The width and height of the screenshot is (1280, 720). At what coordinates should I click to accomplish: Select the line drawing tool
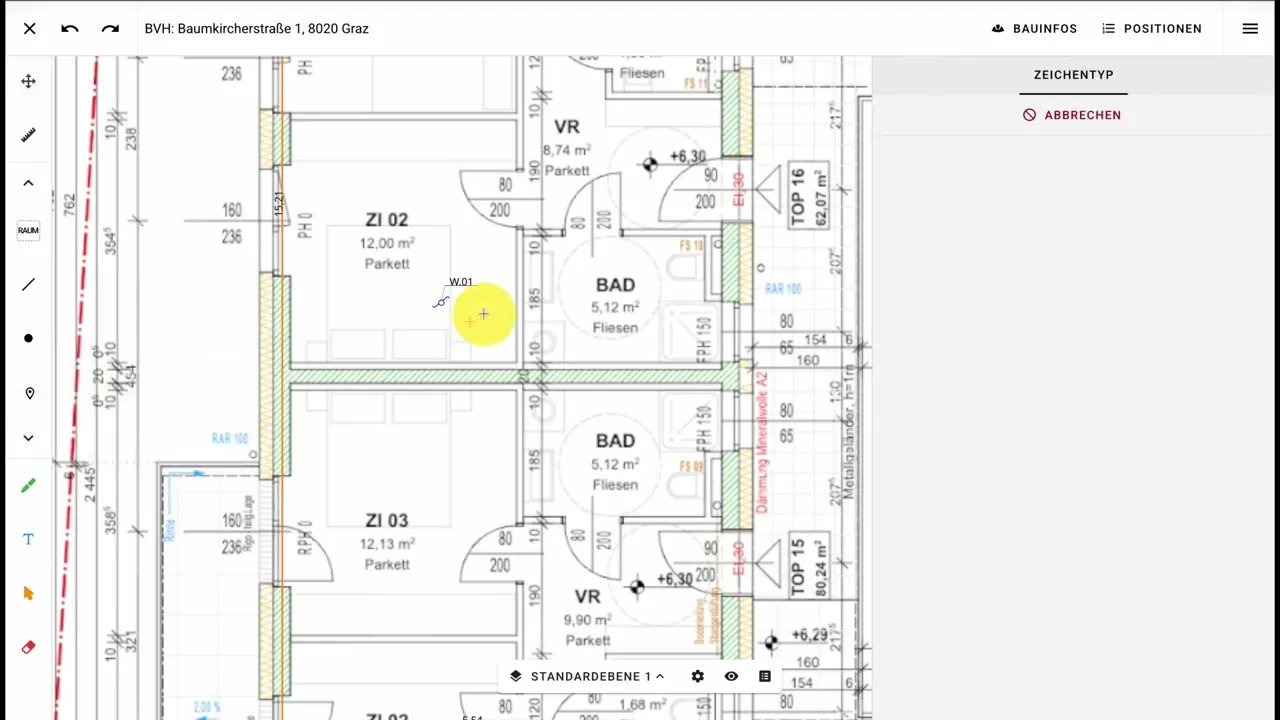click(28, 285)
